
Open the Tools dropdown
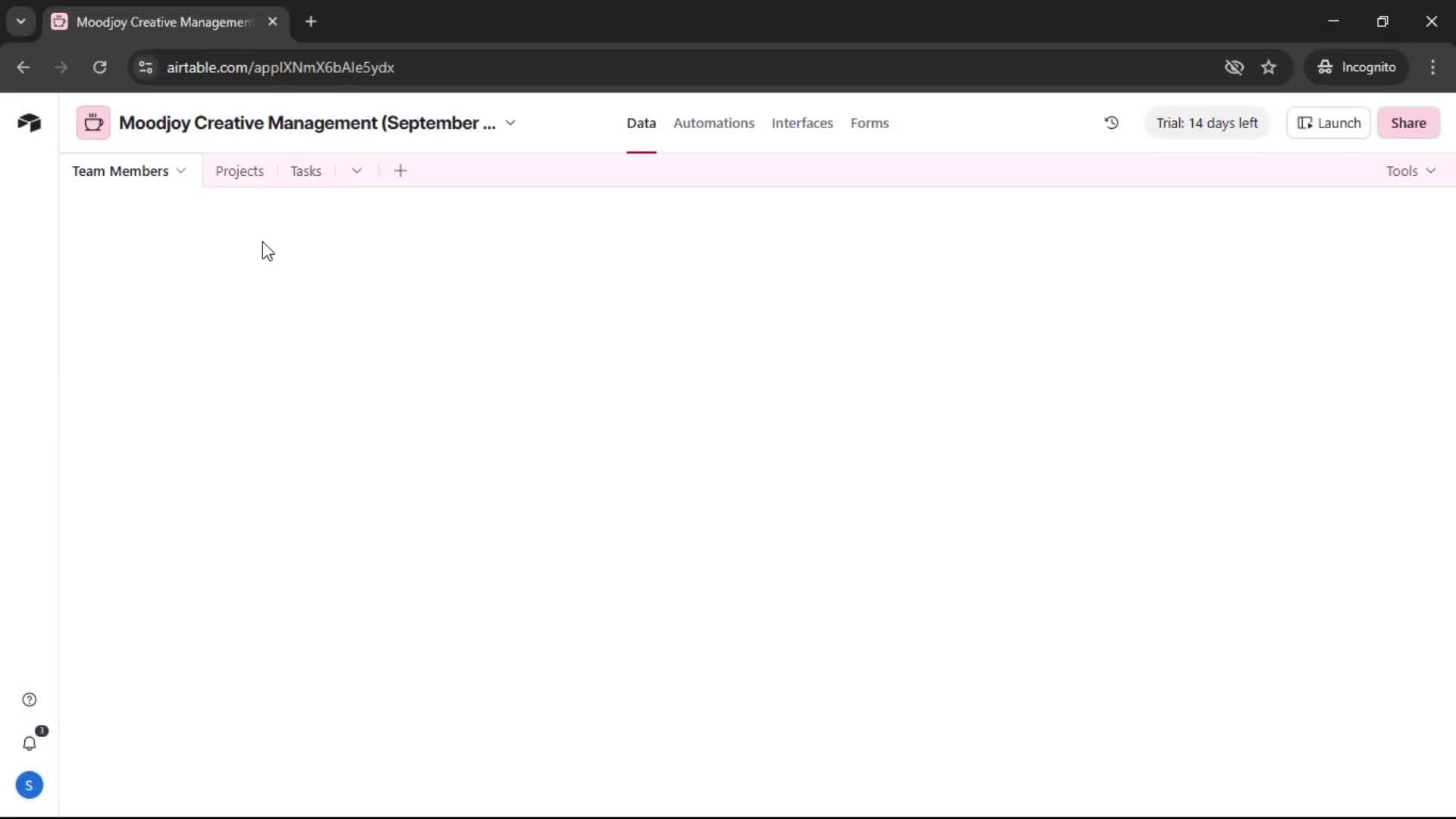pyautogui.click(x=1410, y=171)
